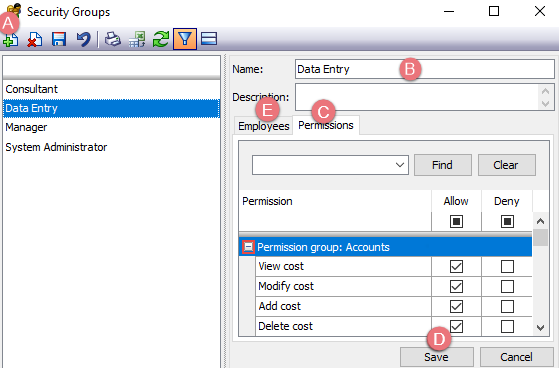Click the add new security group icon
Screen dimensions: 559x368
pyautogui.click(x=11, y=40)
